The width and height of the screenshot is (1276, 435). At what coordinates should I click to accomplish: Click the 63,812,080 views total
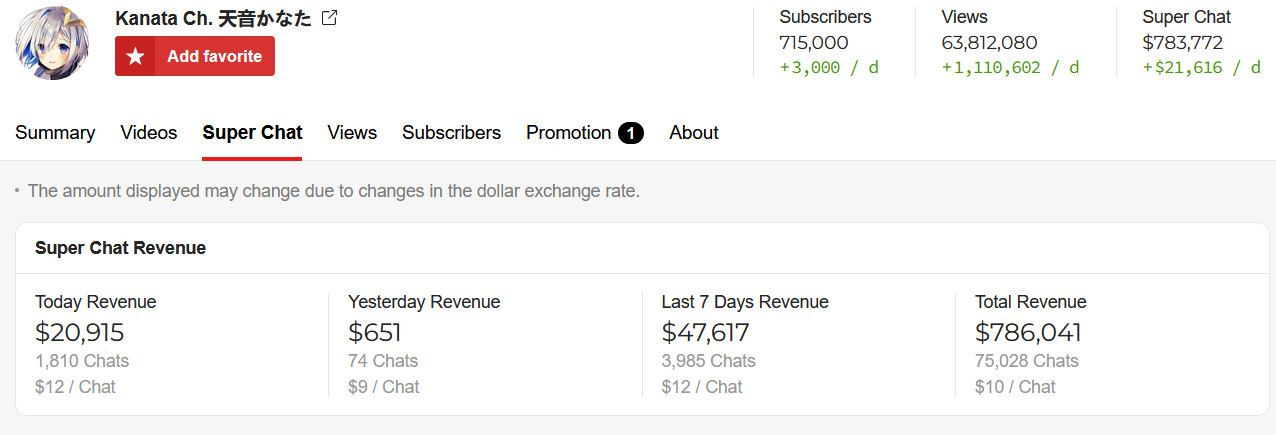[x=990, y=43]
